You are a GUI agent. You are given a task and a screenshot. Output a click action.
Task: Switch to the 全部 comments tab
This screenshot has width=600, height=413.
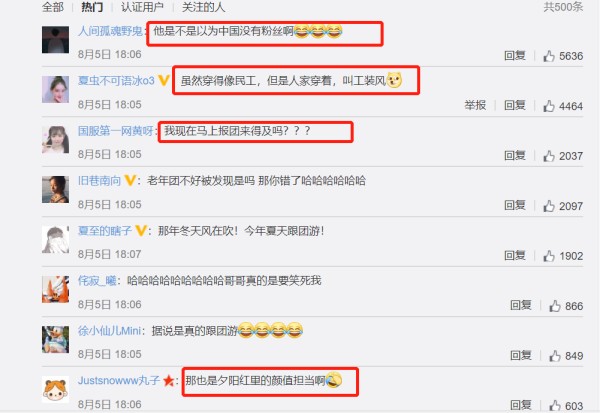coord(53,7)
